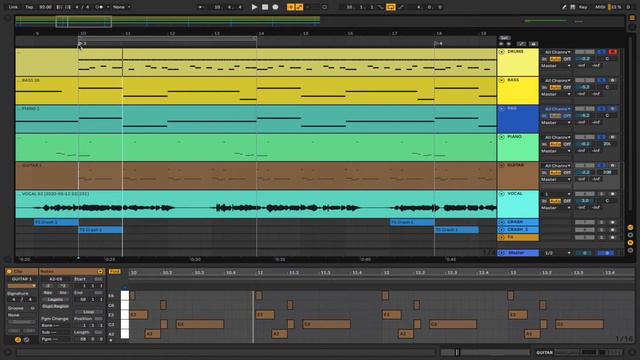The width and height of the screenshot is (640, 360).
Task: Show or hide the Track Delay section
Action: (630, 250)
